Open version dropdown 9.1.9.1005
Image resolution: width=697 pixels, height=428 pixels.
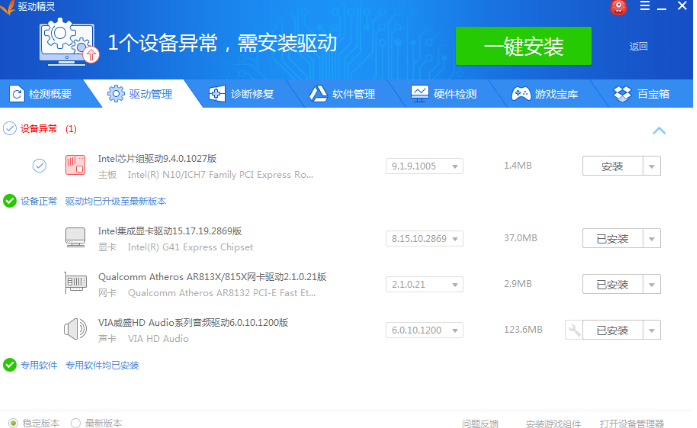click(x=425, y=166)
